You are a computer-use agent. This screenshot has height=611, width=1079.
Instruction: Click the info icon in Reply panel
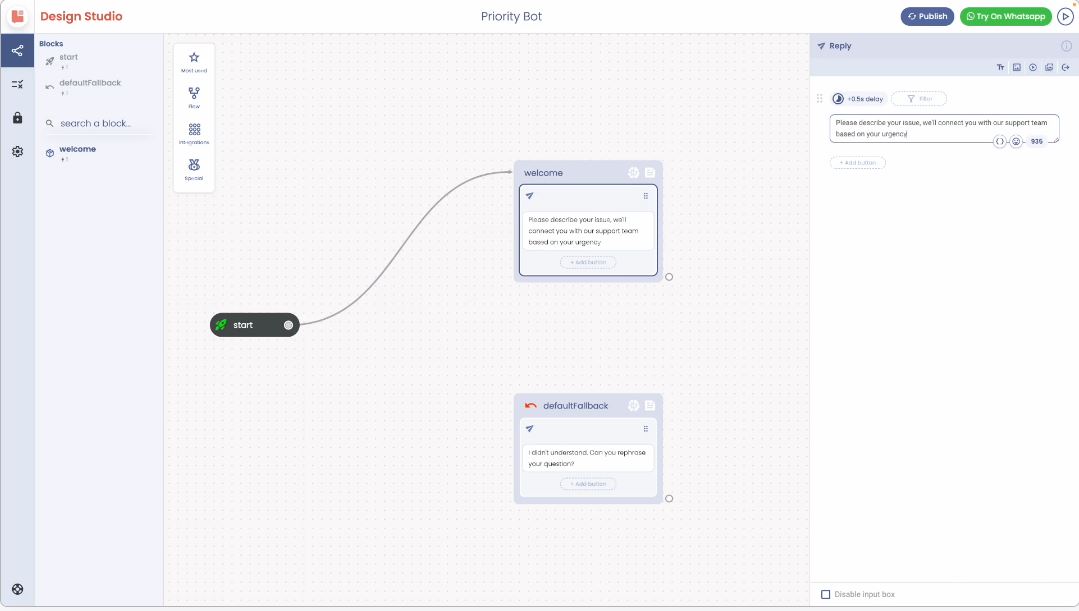click(x=1066, y=46)
